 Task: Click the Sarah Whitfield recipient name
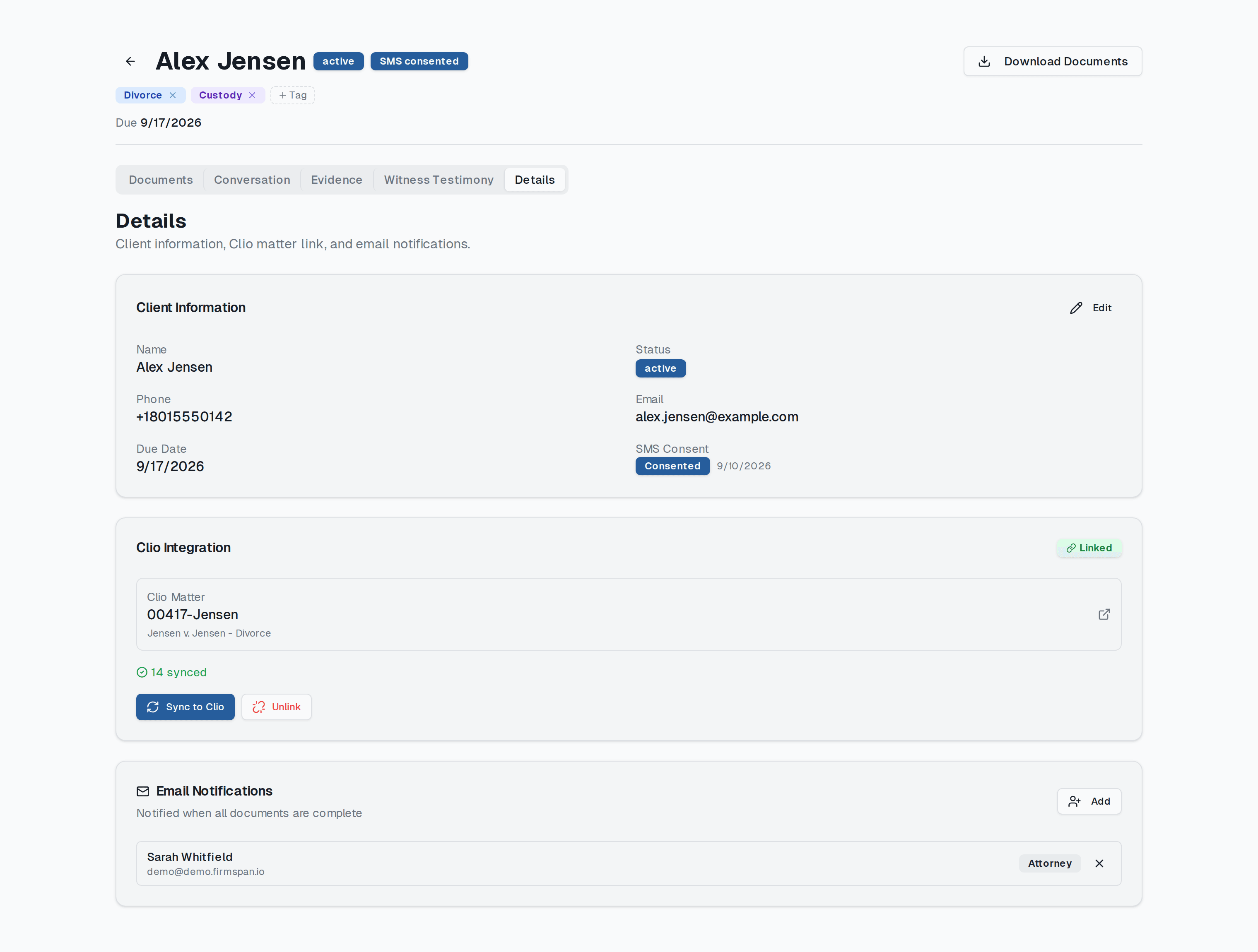pos(189,857)
